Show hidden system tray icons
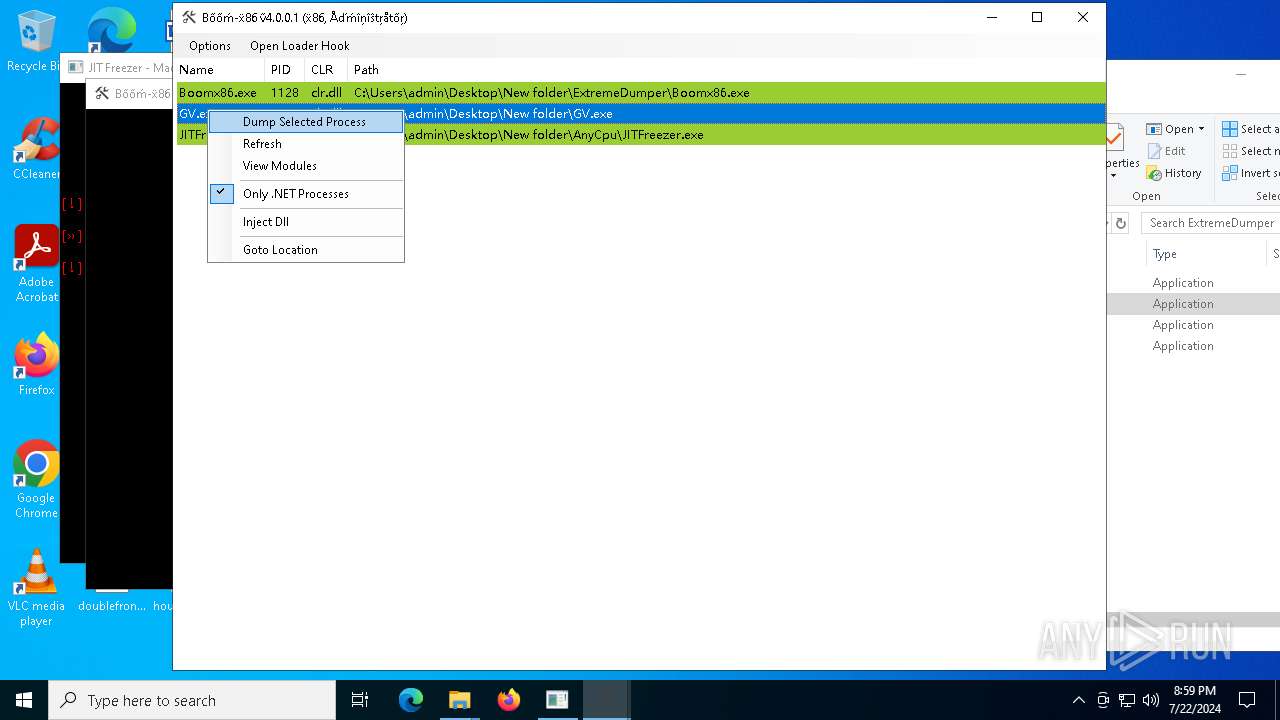The height and width of the screenshot is (720, 1280). click(1078, 700)
